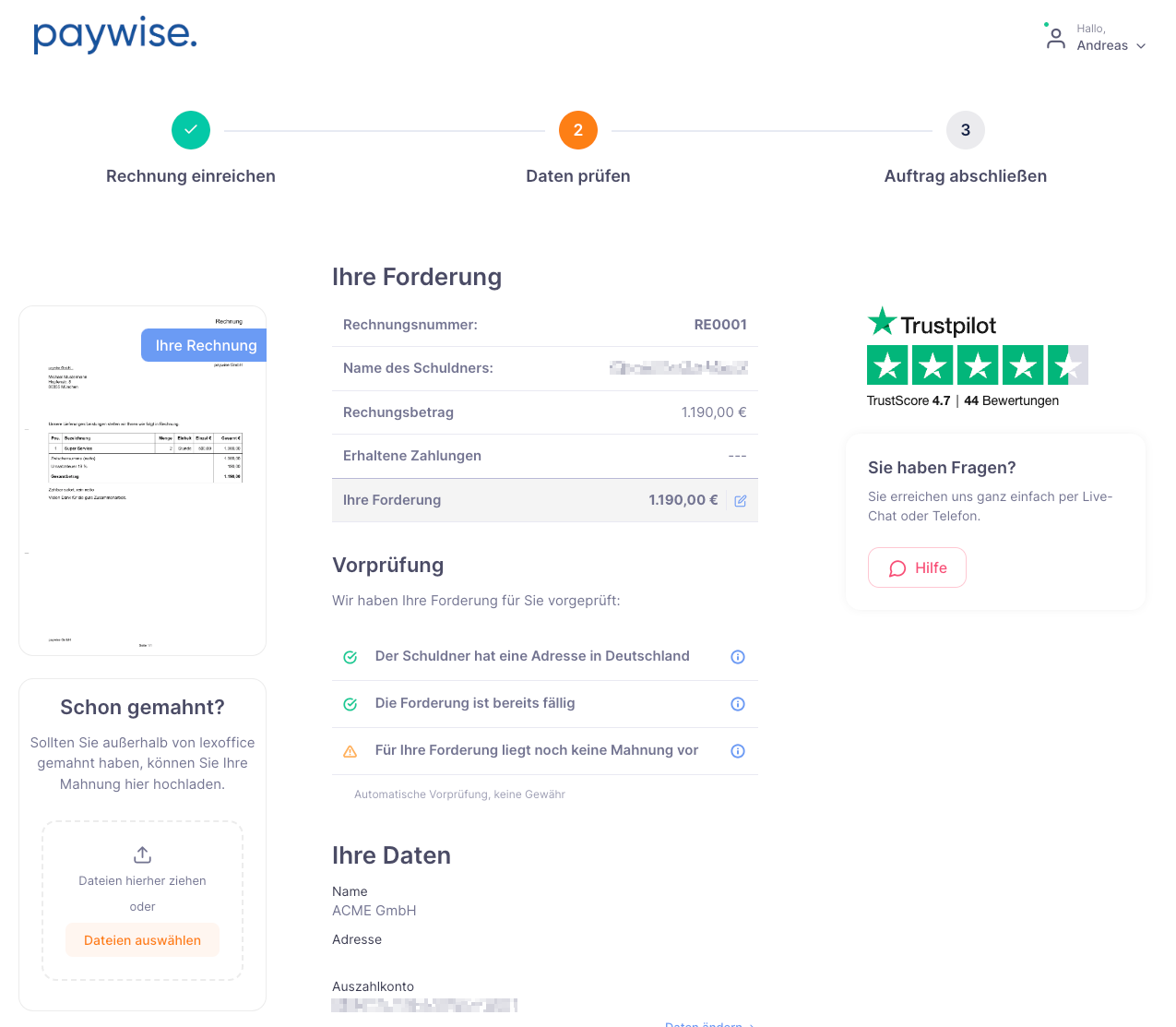Click the Trustpilot star logo
The width and height of the screenshot is (1176, 1027).
pyautogui.click(x=882, y=323)
